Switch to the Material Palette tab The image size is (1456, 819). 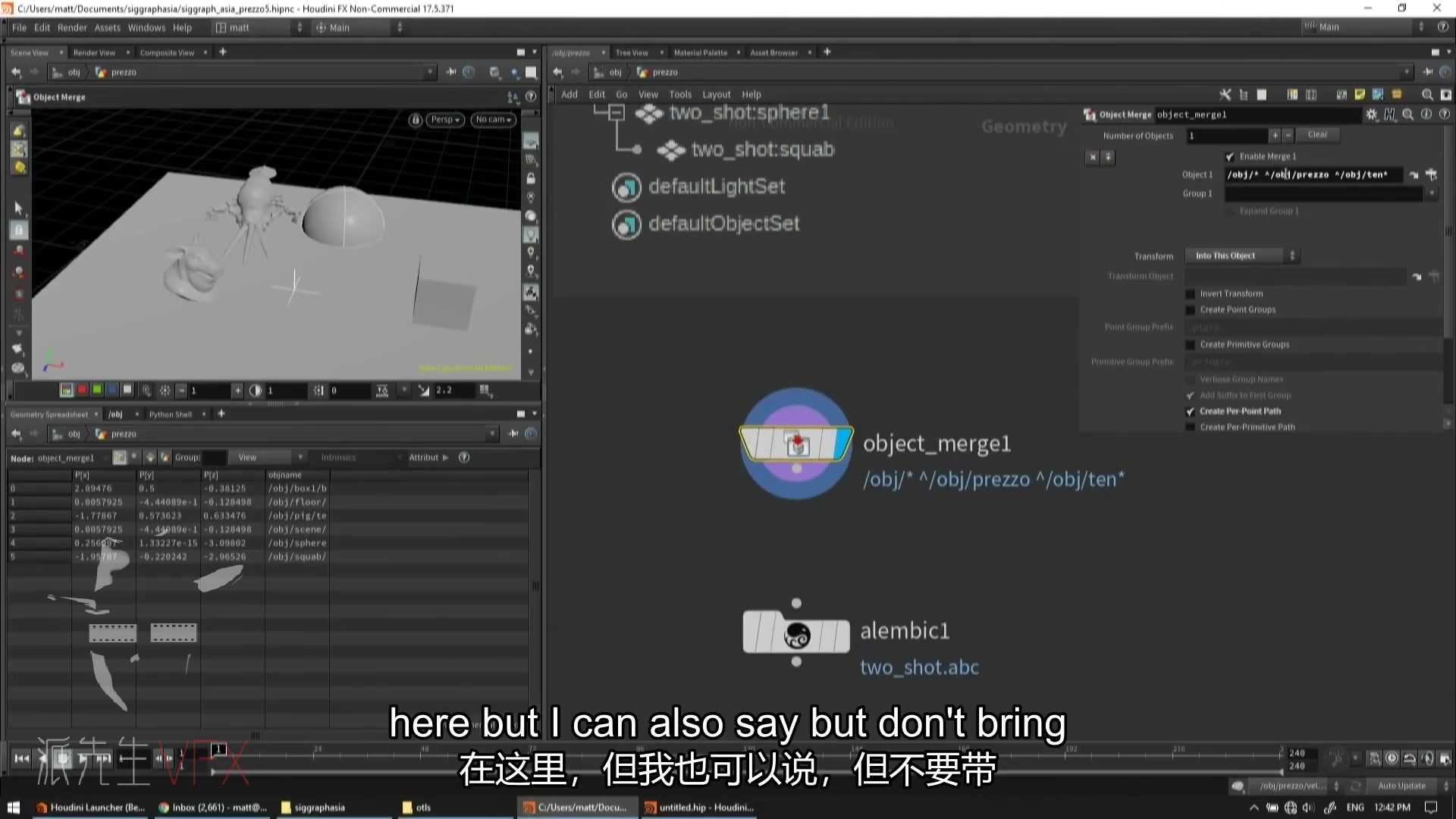point(700,52)
